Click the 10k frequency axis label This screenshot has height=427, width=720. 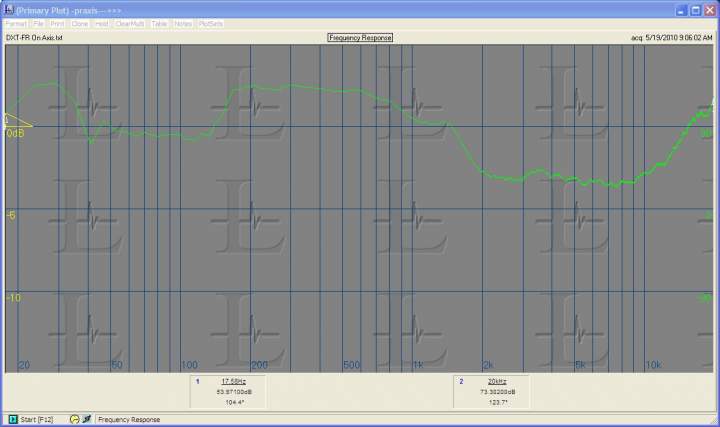point(654,365)
